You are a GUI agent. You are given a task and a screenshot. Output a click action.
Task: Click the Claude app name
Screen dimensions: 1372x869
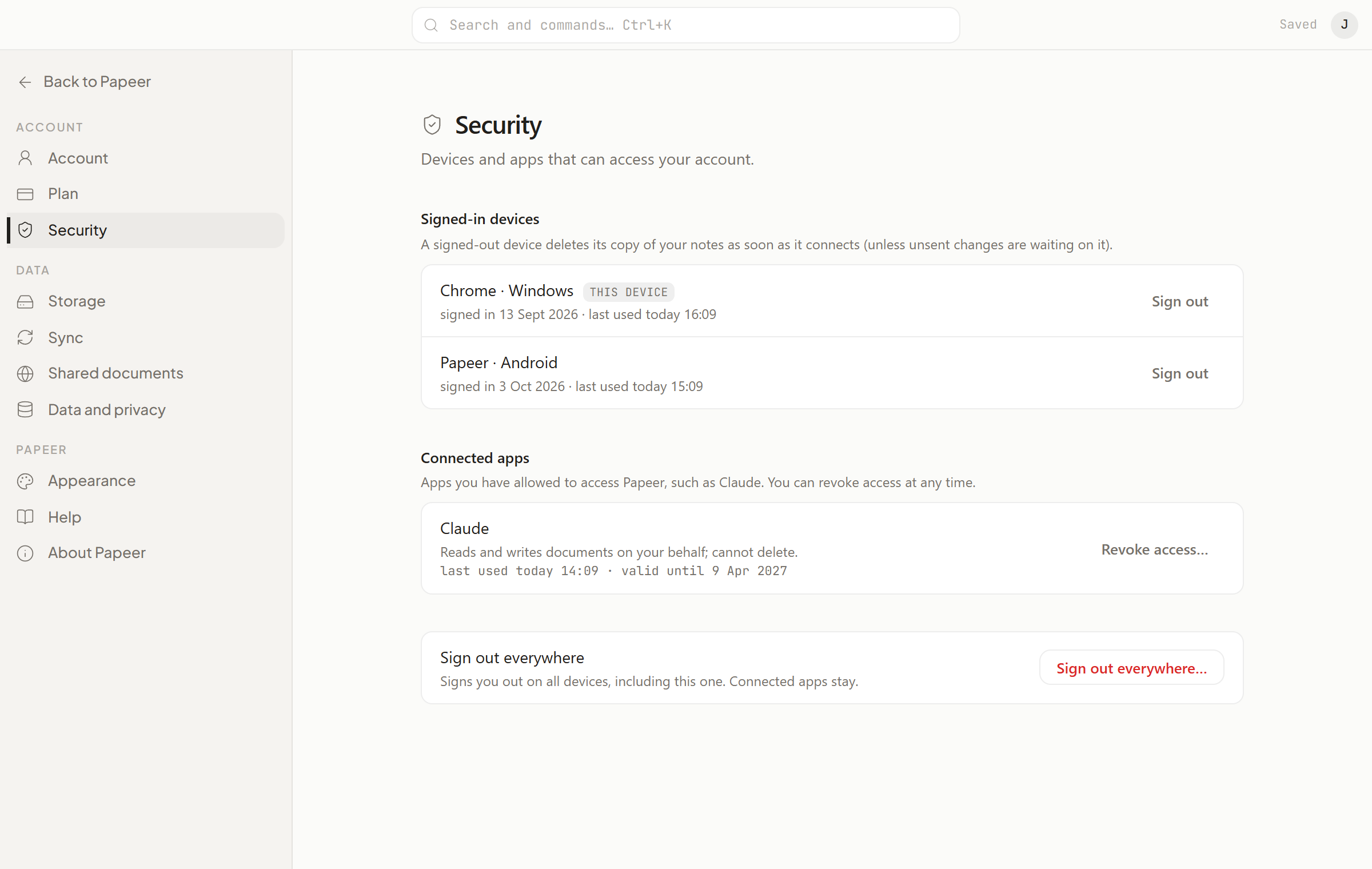pos(464,529)
